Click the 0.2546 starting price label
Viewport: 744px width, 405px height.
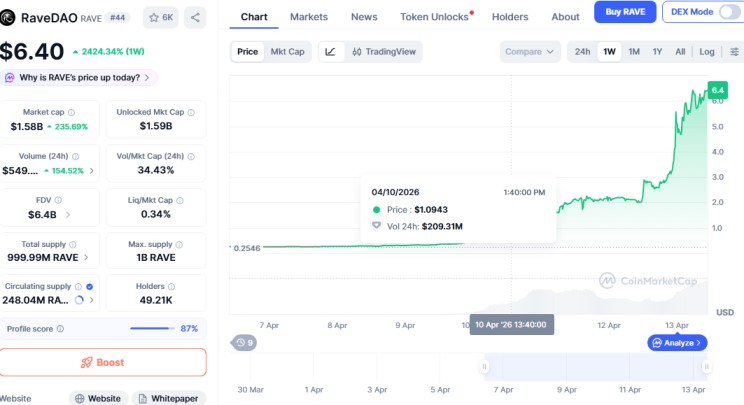click(x=247, y=248)
